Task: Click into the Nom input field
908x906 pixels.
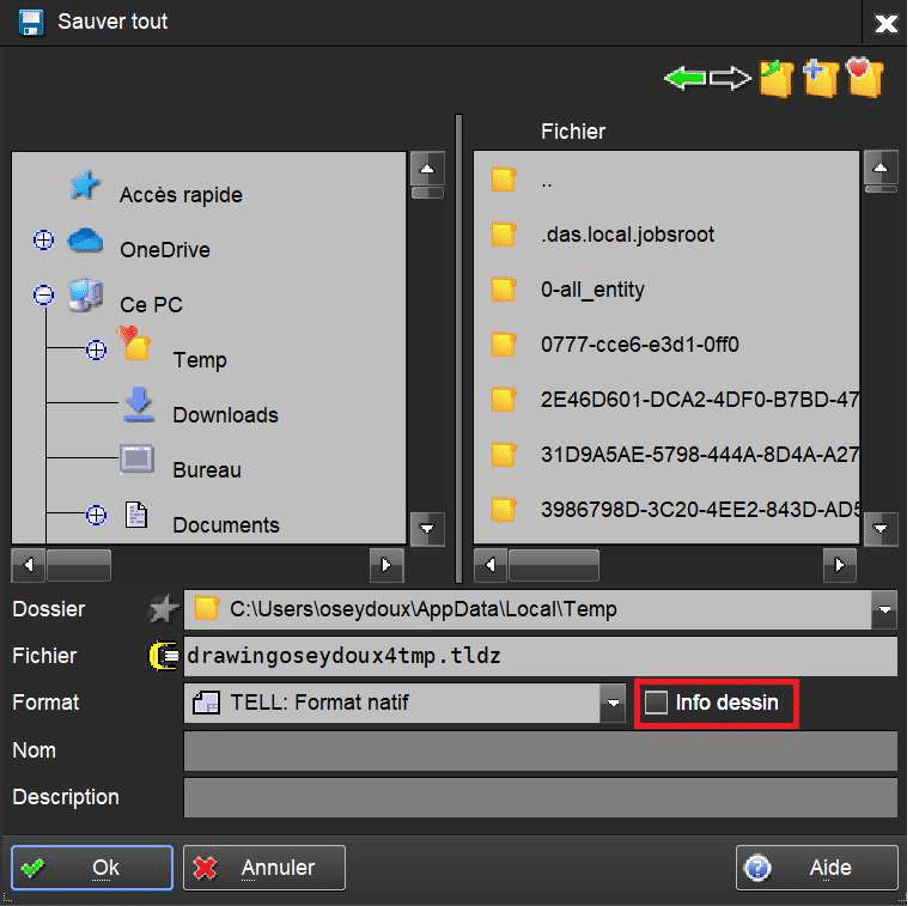Action: click(x=540, y=751)
